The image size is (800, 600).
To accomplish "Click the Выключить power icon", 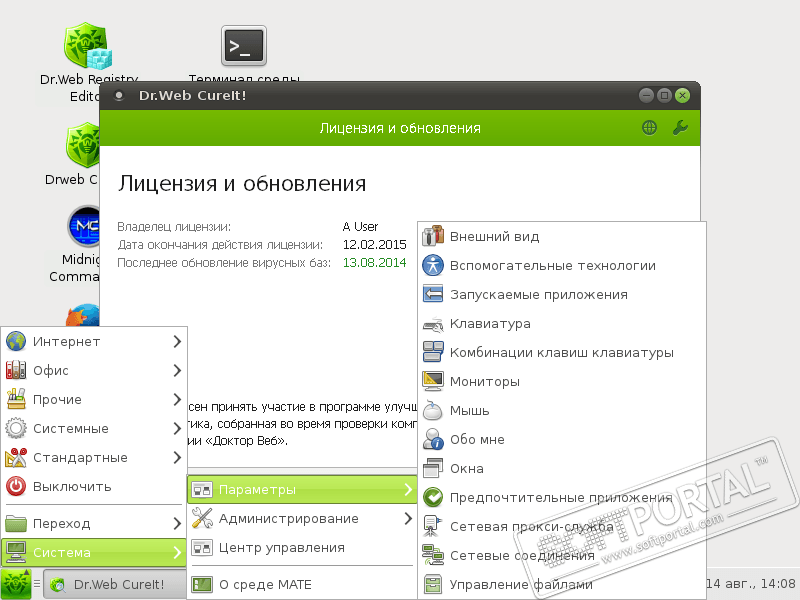I will pos(16,486).
